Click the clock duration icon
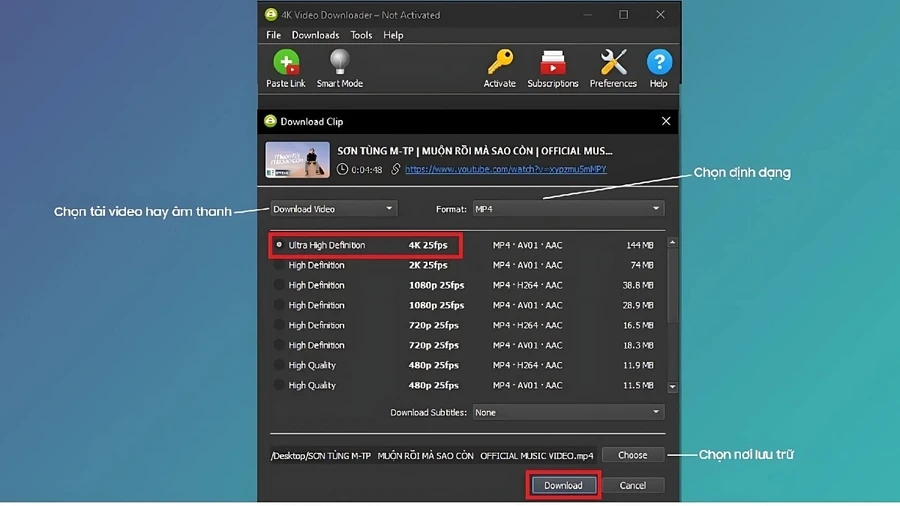900x506 pixels. click(342, 169)
